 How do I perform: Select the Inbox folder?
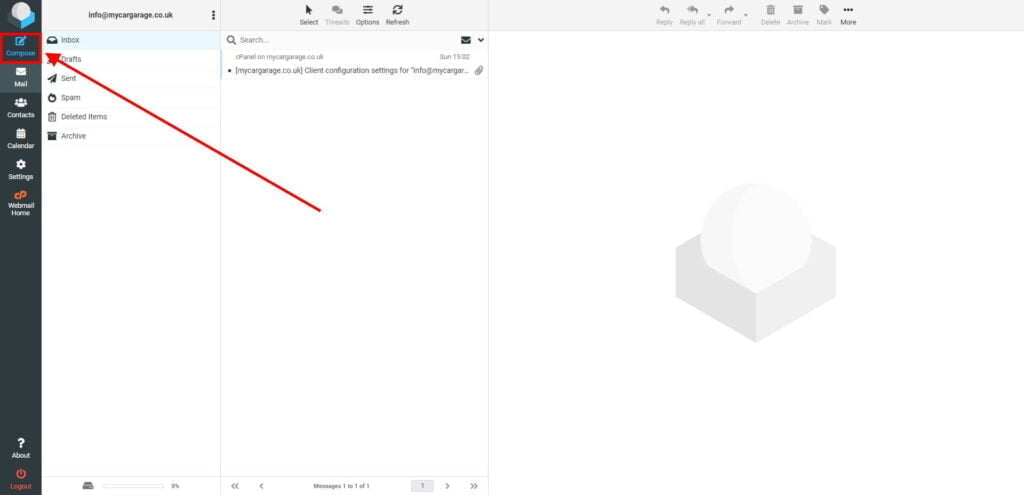coord(131,40)
